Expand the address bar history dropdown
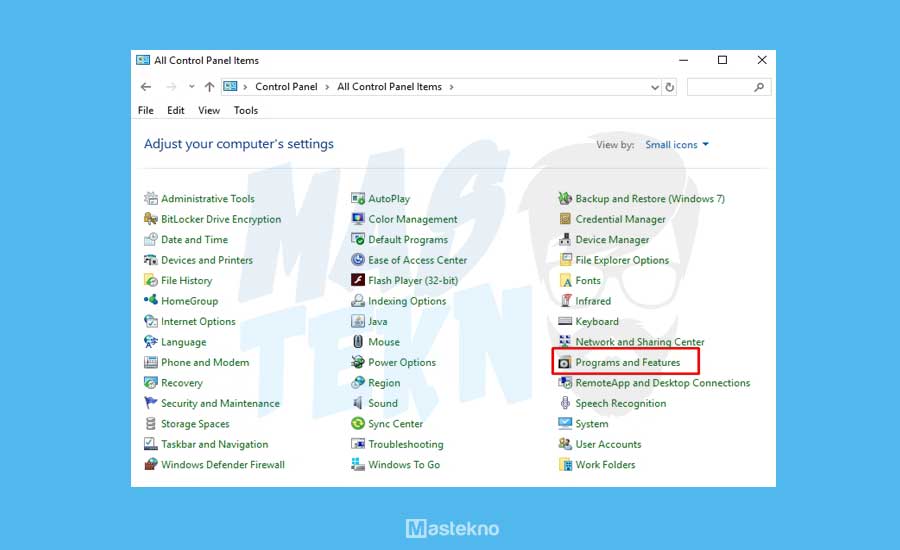900x550 pixels. tap(654, 87)
